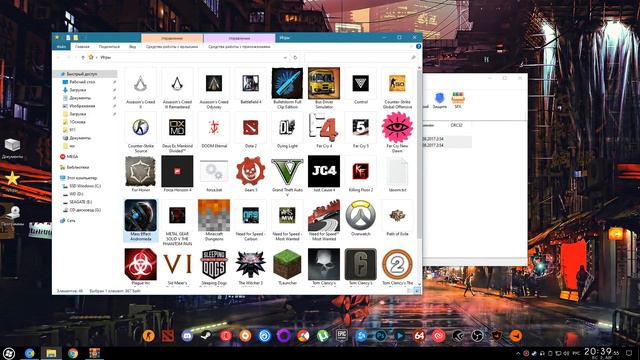The width and height of the screenshot is (640, 360).
Task: Open the Вид ribbon tab
Action: tap(133, 47)
